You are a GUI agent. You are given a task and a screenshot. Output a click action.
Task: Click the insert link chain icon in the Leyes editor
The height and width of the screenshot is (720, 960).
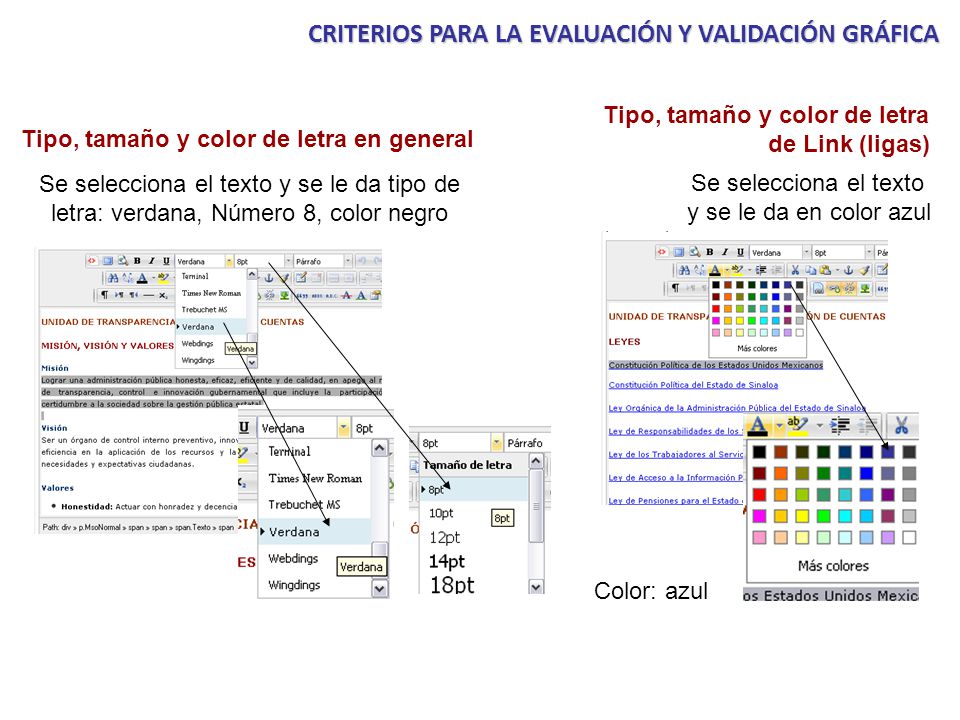click(834, 288)
